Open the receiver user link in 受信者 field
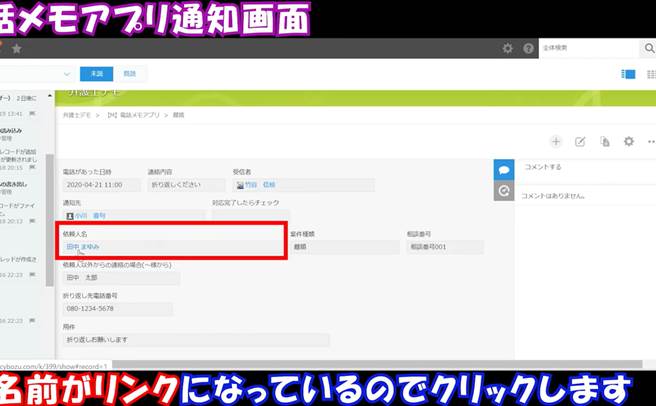The image size is (656, 406). [x=260, y=185]
